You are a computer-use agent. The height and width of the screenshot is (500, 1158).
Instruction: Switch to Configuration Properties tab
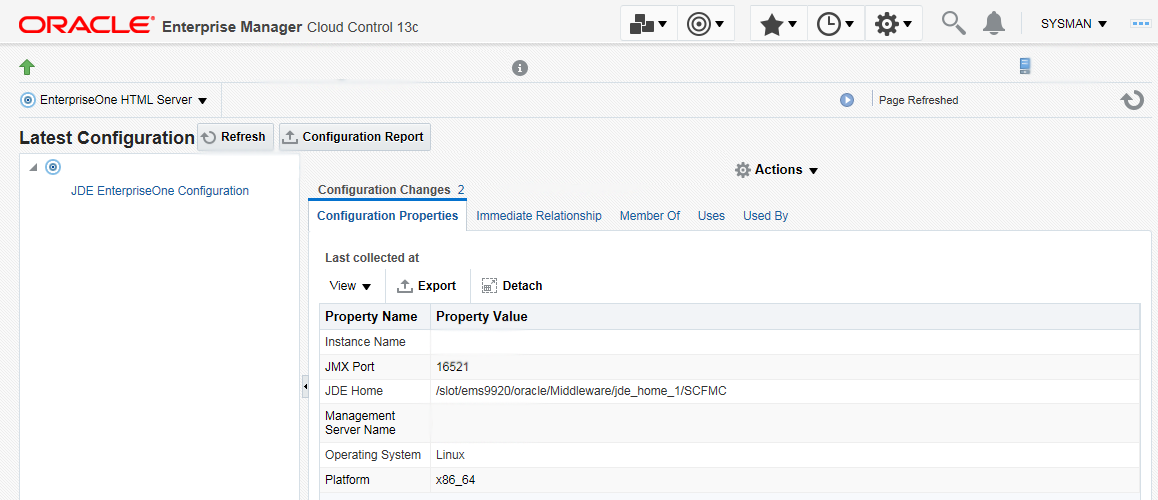388,216
